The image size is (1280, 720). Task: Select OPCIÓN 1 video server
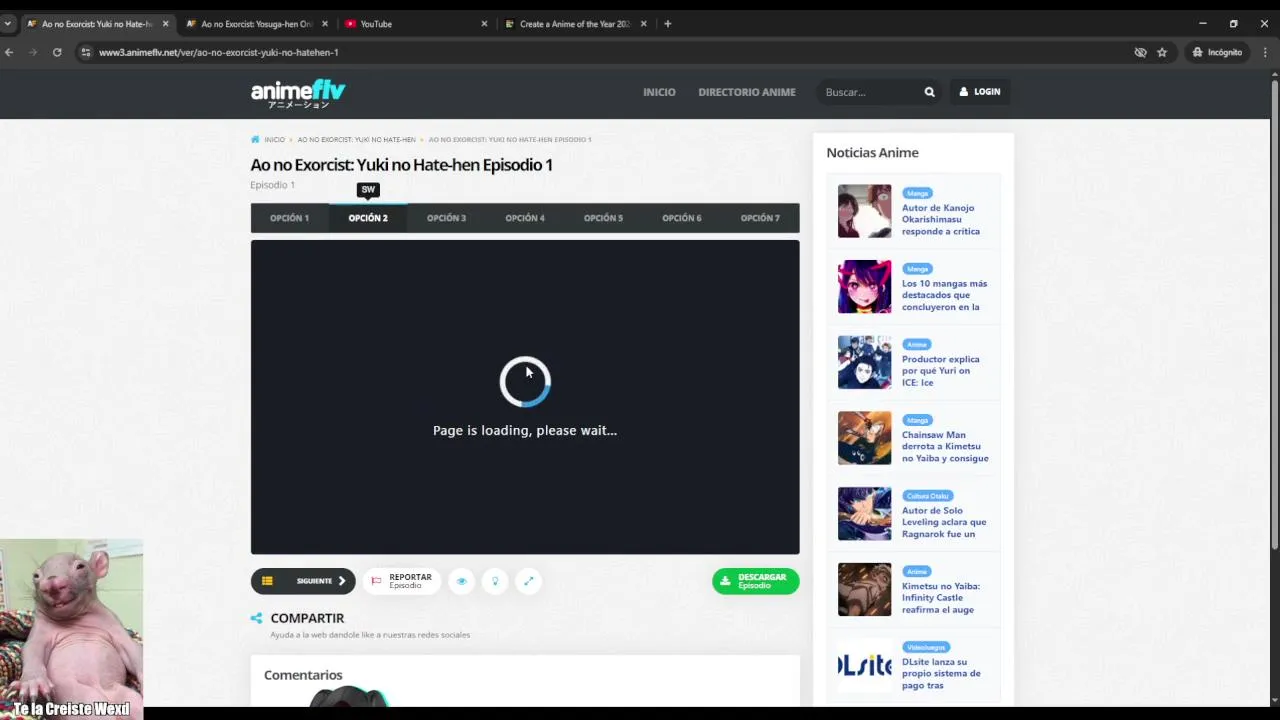coord(289,218)
